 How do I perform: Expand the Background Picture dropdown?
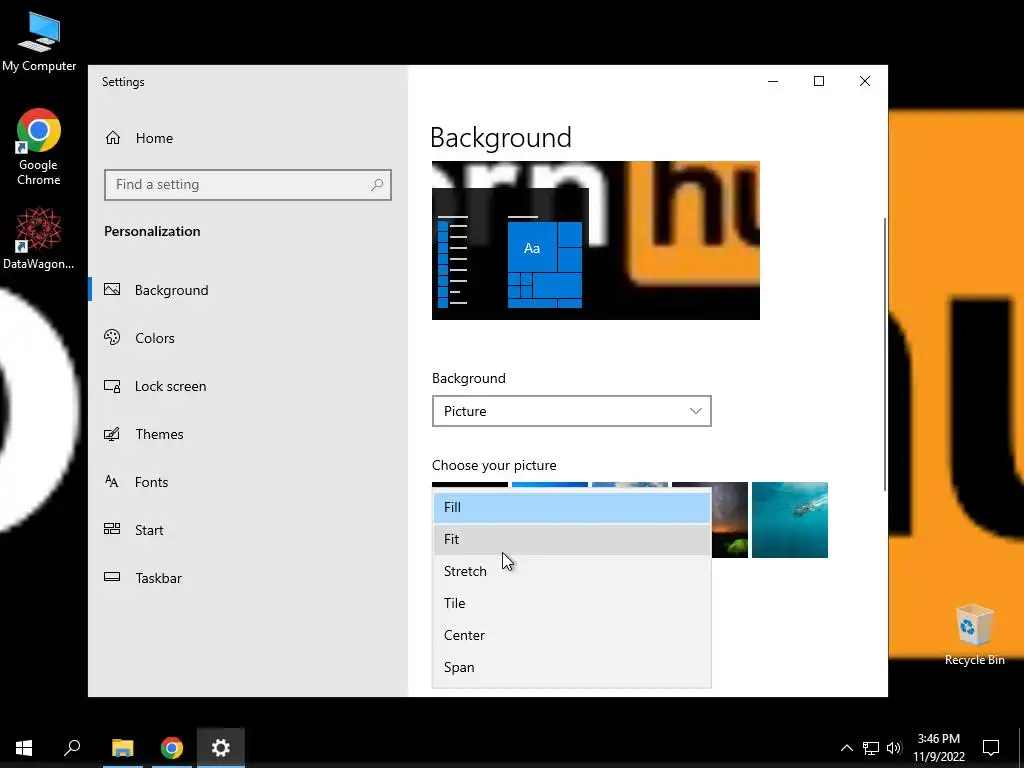tap(571, 411)
